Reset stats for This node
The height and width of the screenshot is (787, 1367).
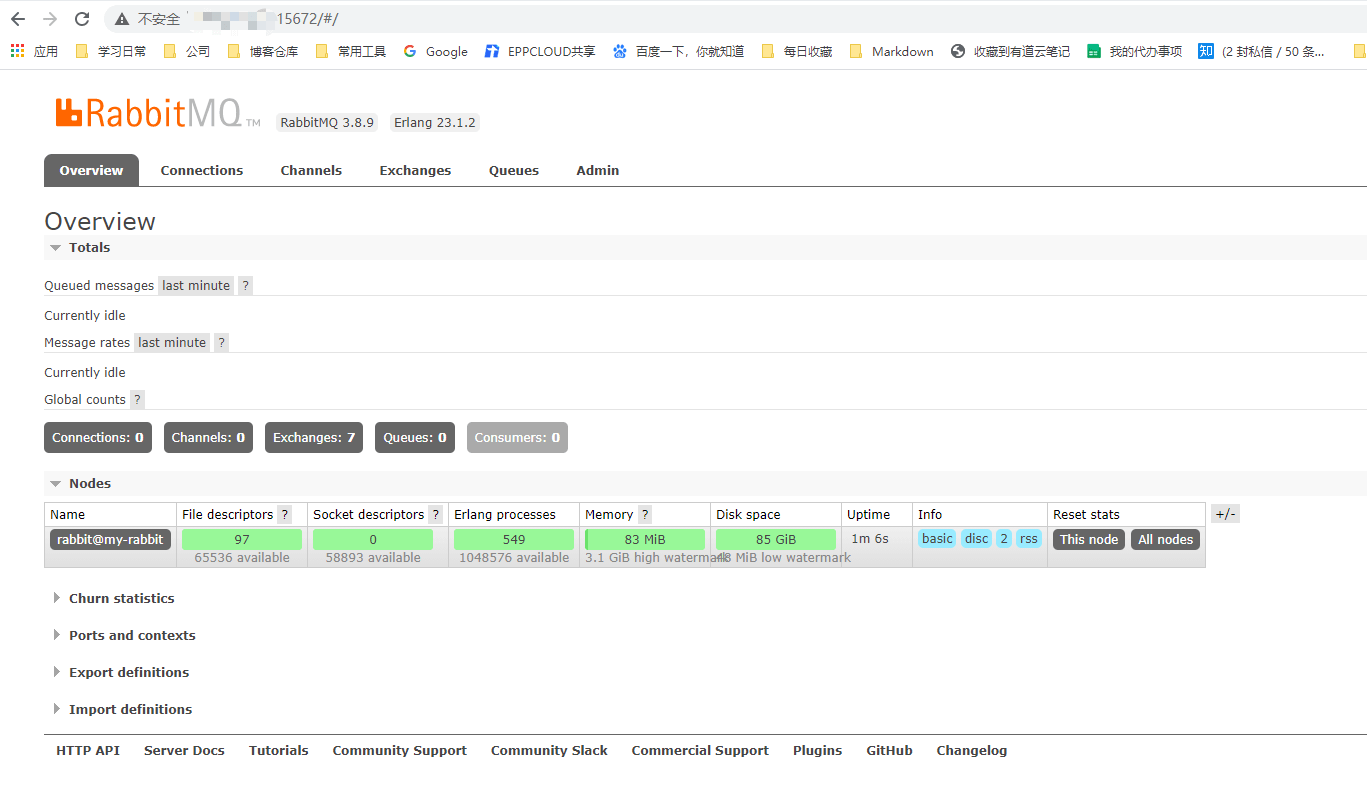point(1089,539)
